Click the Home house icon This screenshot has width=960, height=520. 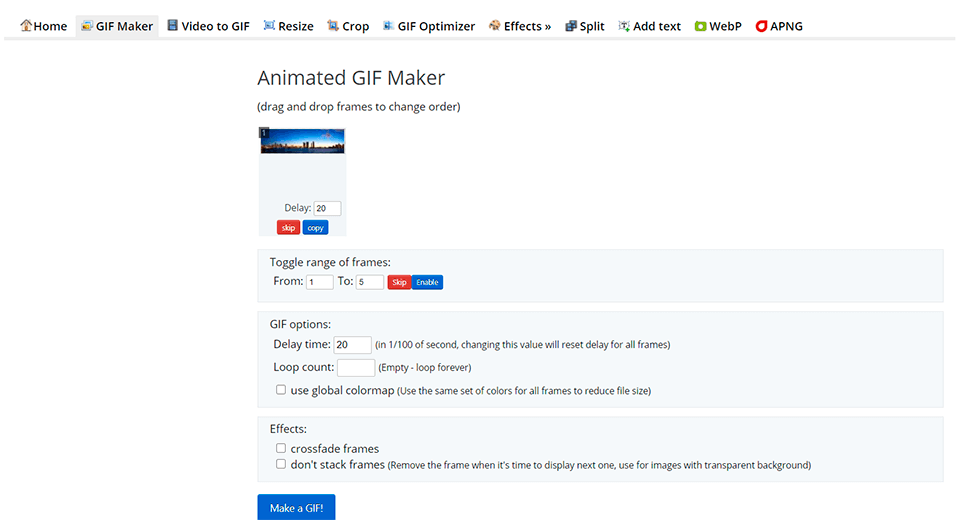coord(26,26)
